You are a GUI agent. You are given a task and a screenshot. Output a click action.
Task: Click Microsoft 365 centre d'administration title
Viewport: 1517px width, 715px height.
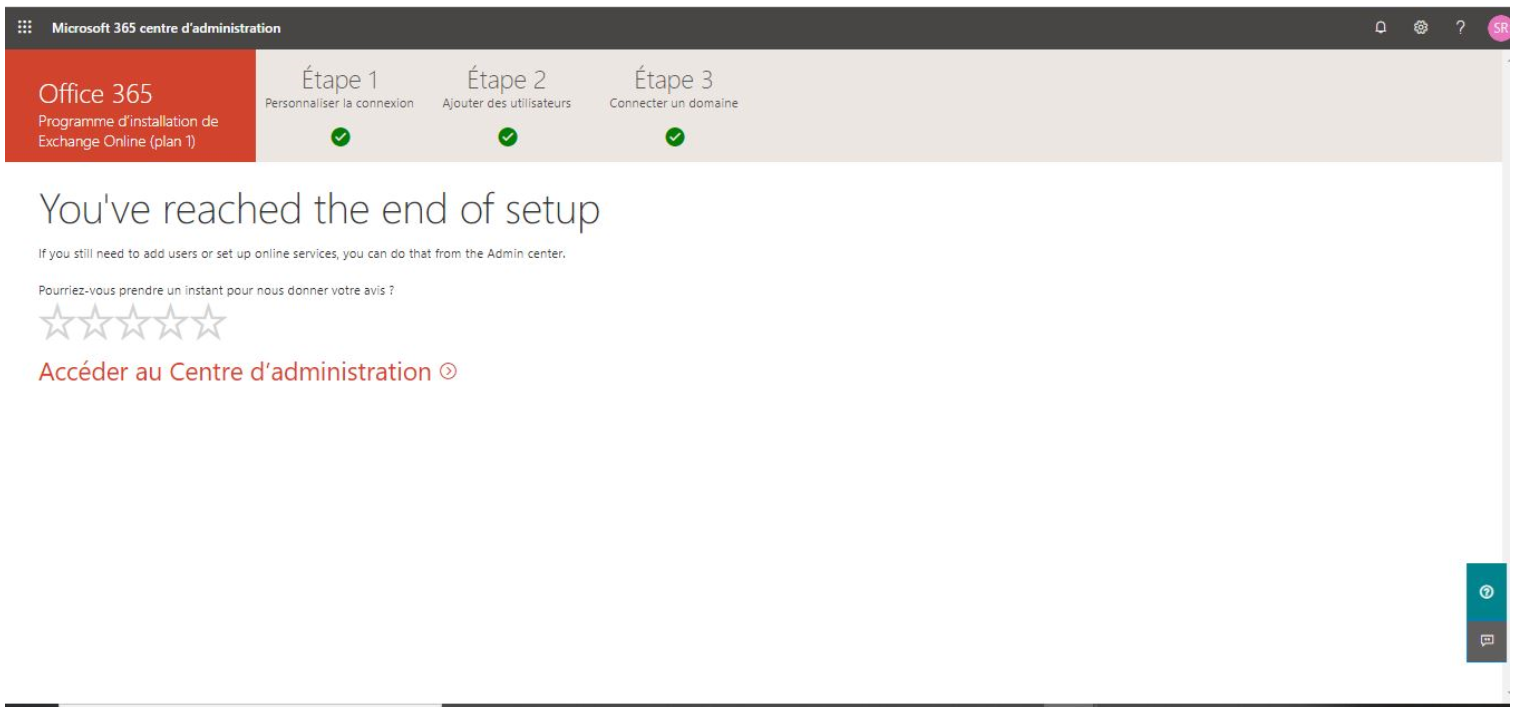166,28
